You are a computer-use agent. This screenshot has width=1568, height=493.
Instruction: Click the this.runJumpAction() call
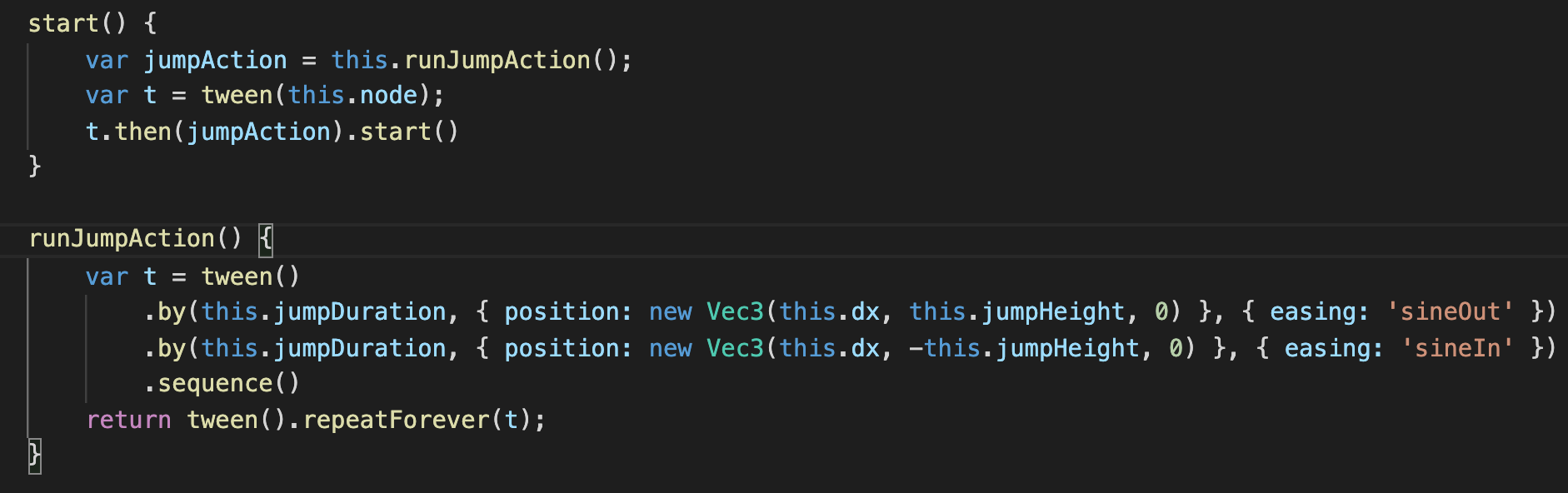click(x=497, y=60)
